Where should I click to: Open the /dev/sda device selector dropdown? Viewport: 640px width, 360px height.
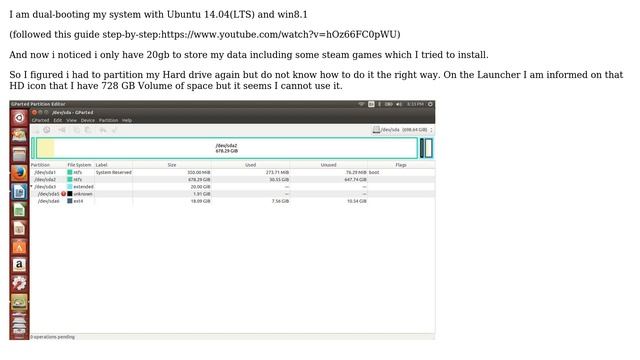pos(402,130)
